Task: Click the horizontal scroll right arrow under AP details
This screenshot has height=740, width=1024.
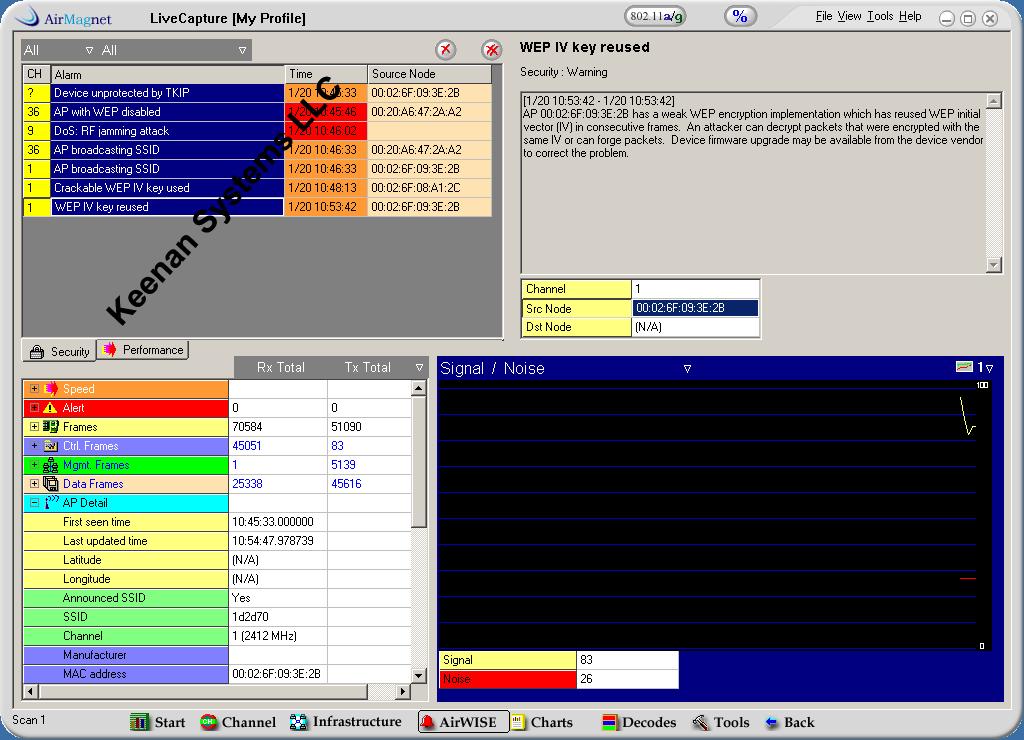Action: (403, 690)
